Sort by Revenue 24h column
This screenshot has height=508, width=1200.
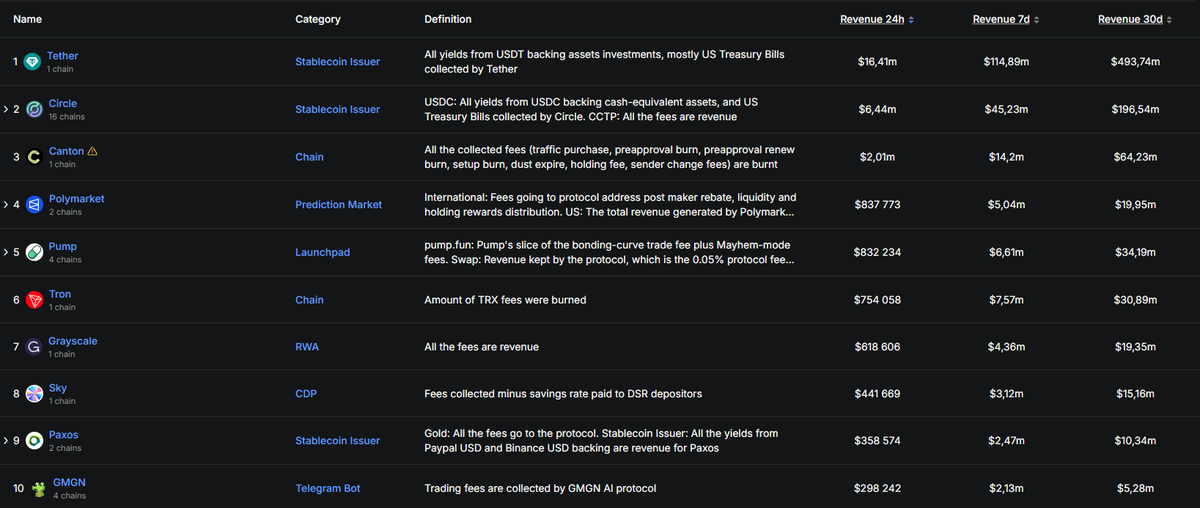point(876,19)
